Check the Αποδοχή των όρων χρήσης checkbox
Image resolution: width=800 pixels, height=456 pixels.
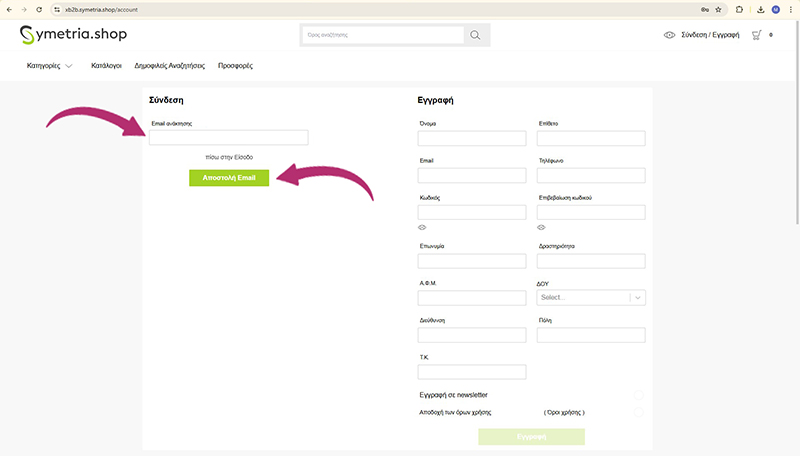click(638, 412)
